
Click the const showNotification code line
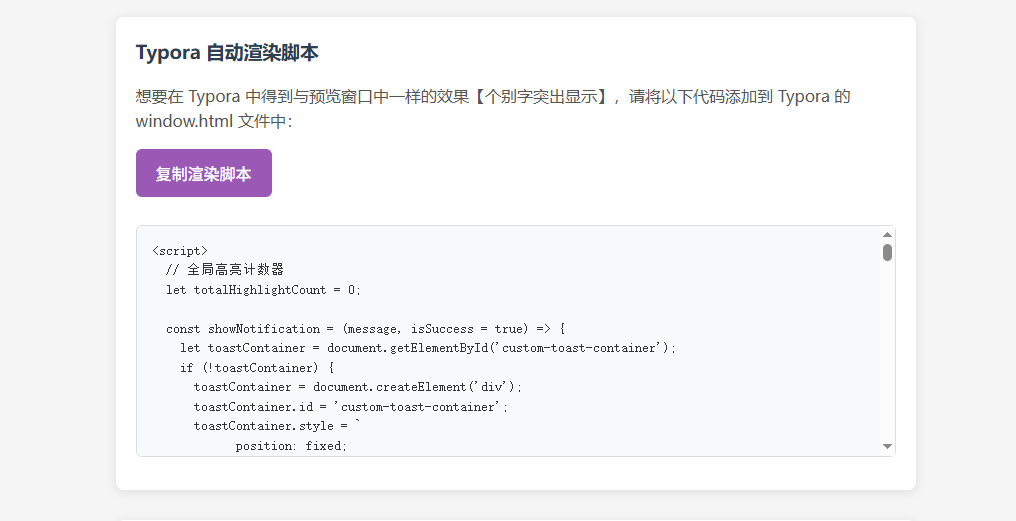point(365,329)
